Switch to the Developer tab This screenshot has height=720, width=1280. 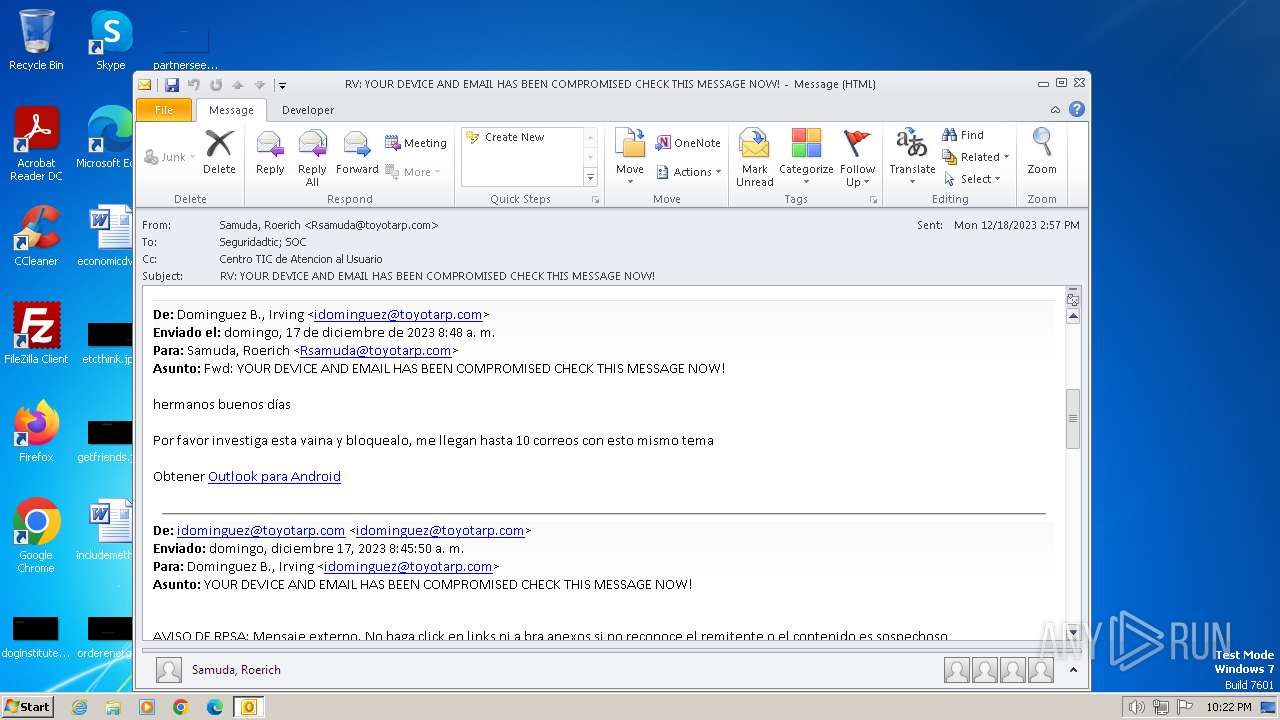point(308,110)
